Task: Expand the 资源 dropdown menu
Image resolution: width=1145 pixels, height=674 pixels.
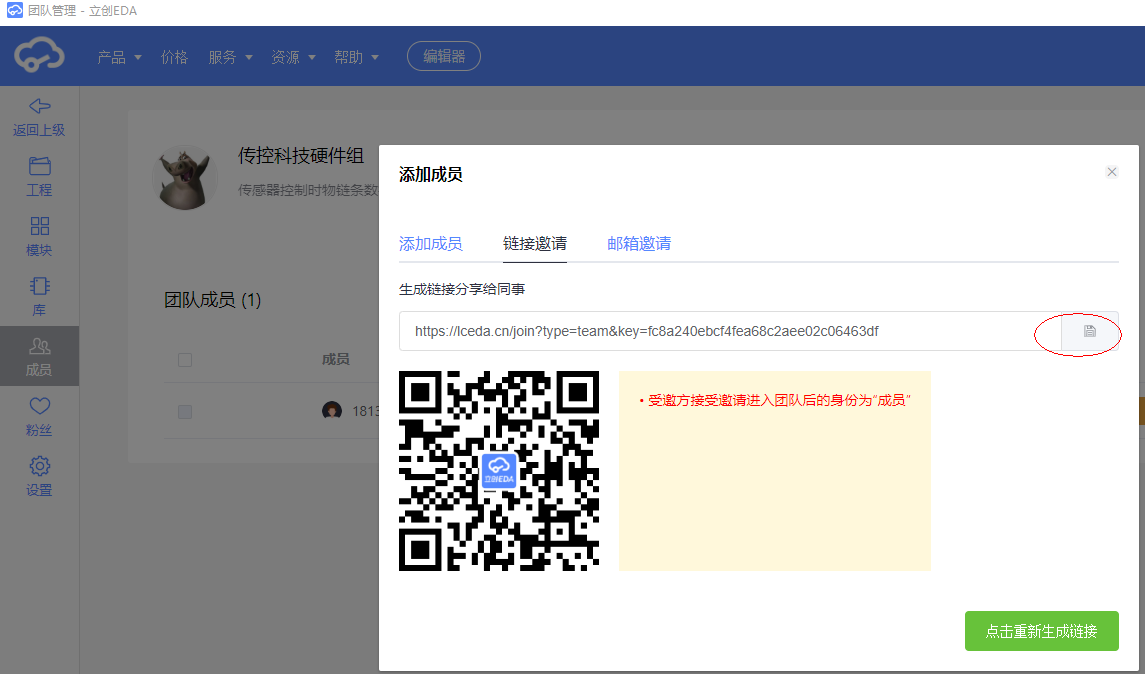Action: (294, 57)
